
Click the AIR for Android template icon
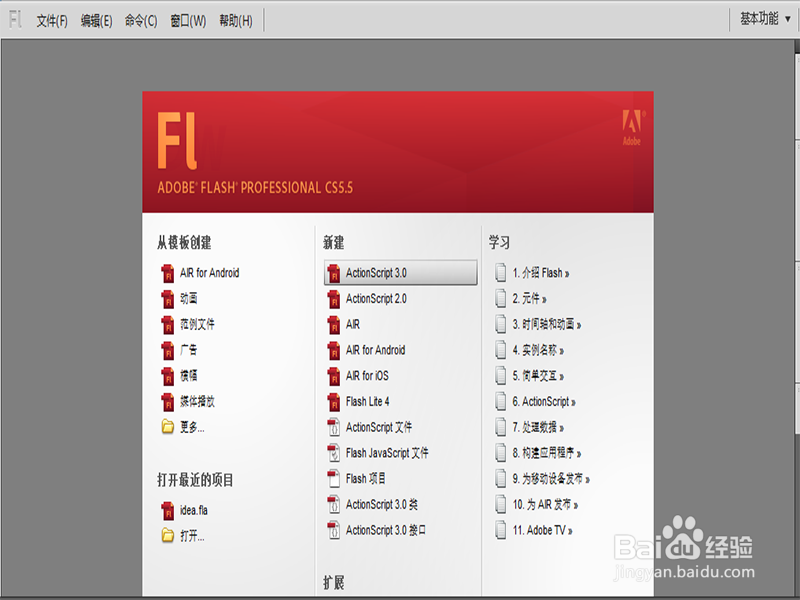[167, 273]
